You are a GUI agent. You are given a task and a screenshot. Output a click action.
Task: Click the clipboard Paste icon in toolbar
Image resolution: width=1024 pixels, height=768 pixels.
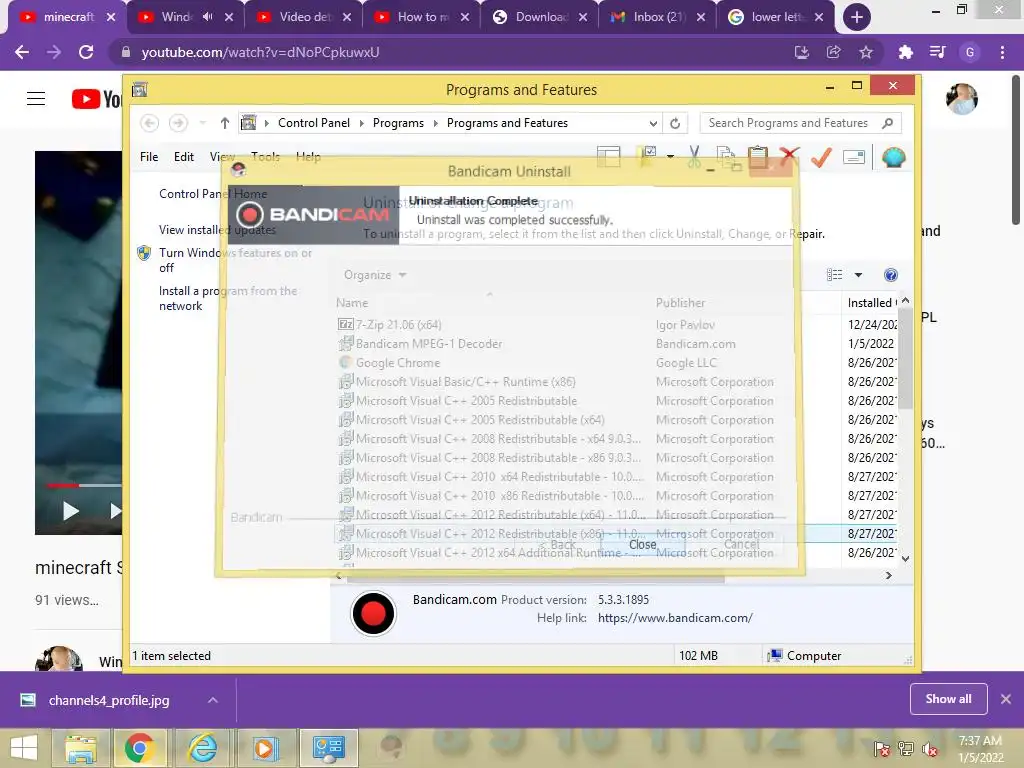pos(758,157)
